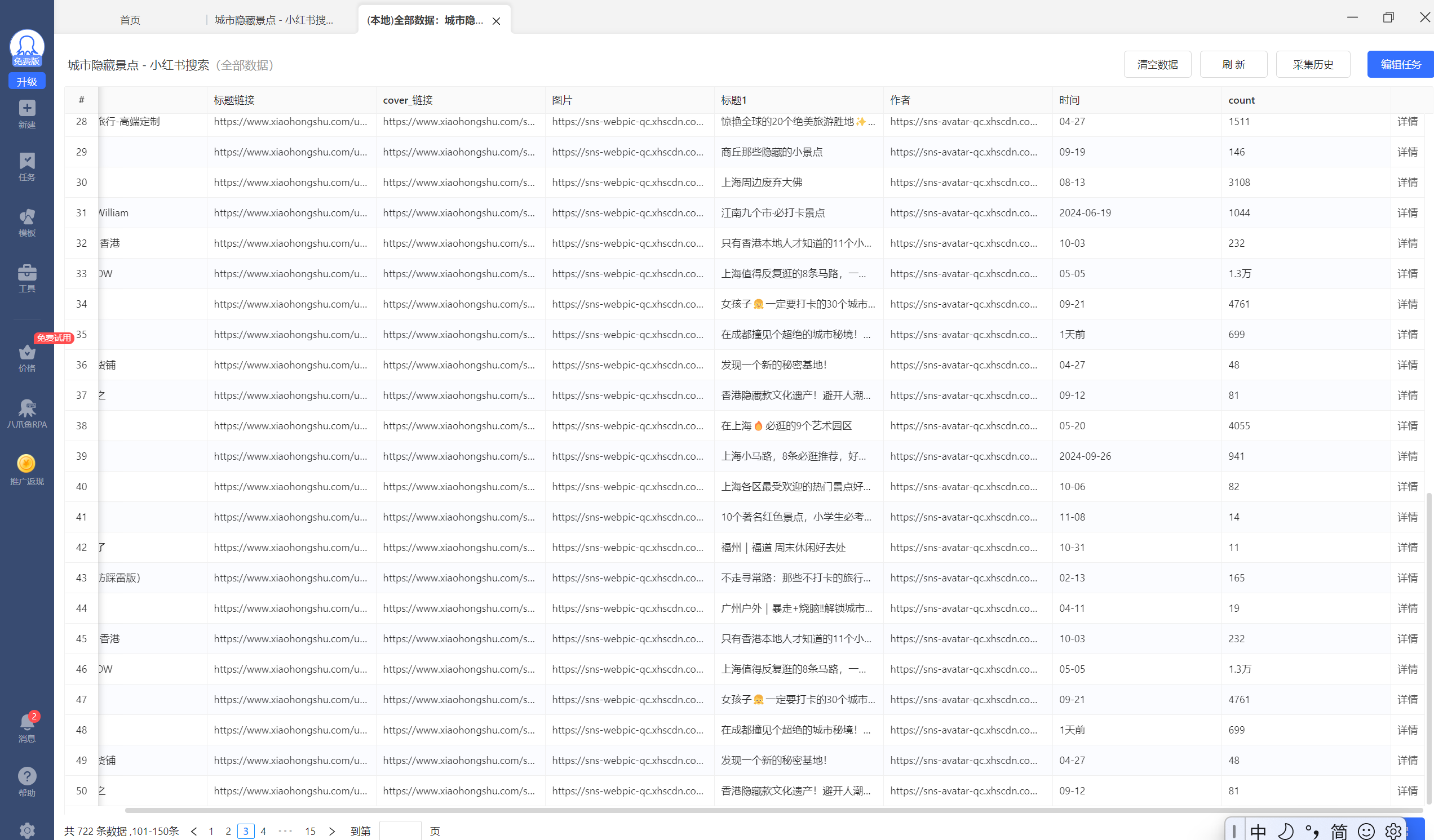This screenshot has height=840, width=1434.
Task: Open settings gear in the left sidebar
Action: [x=26, y=830]
